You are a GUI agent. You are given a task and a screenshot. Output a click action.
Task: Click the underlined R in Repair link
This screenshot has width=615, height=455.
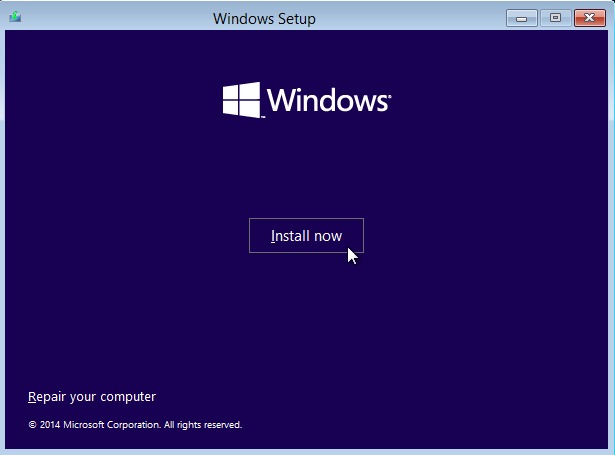point(32,396)
